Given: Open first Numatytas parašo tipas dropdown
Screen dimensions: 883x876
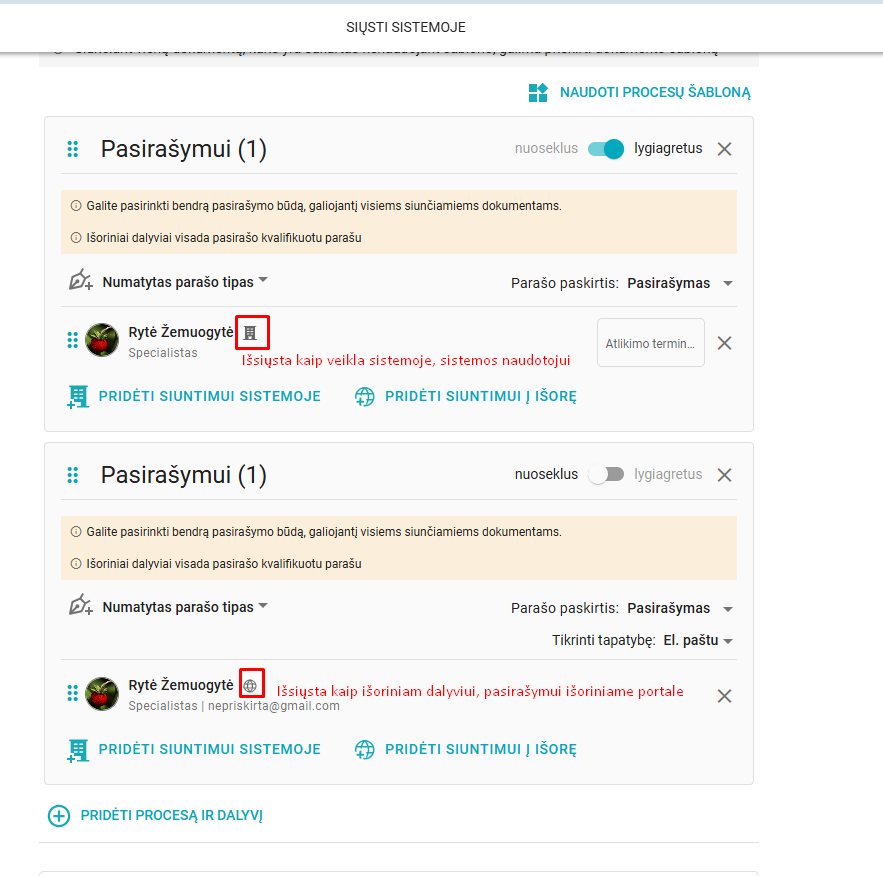Looking at the screenshot, I should [x=186, y=282].
